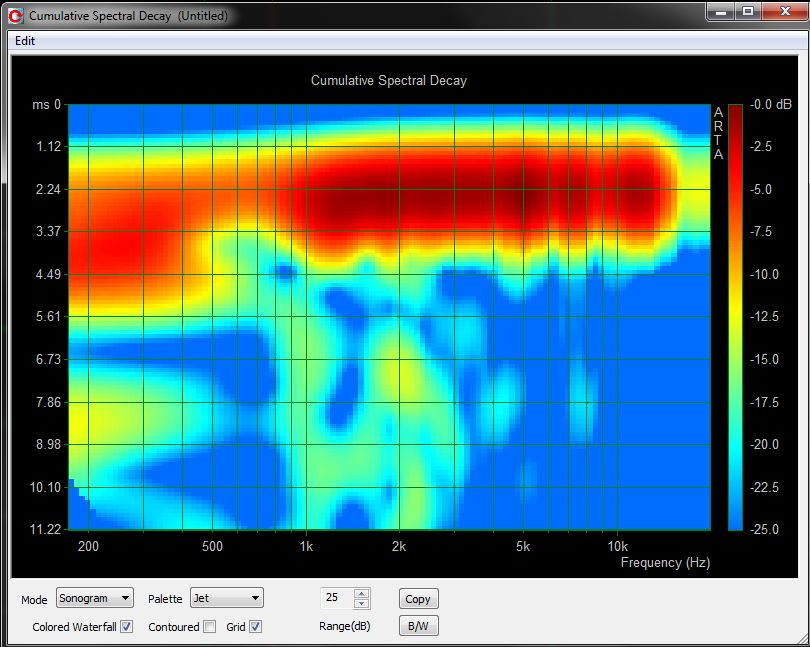The height and width of the screenshot is (647, 810).
Task: Increase Range value with up arrow
Action: 362,594
